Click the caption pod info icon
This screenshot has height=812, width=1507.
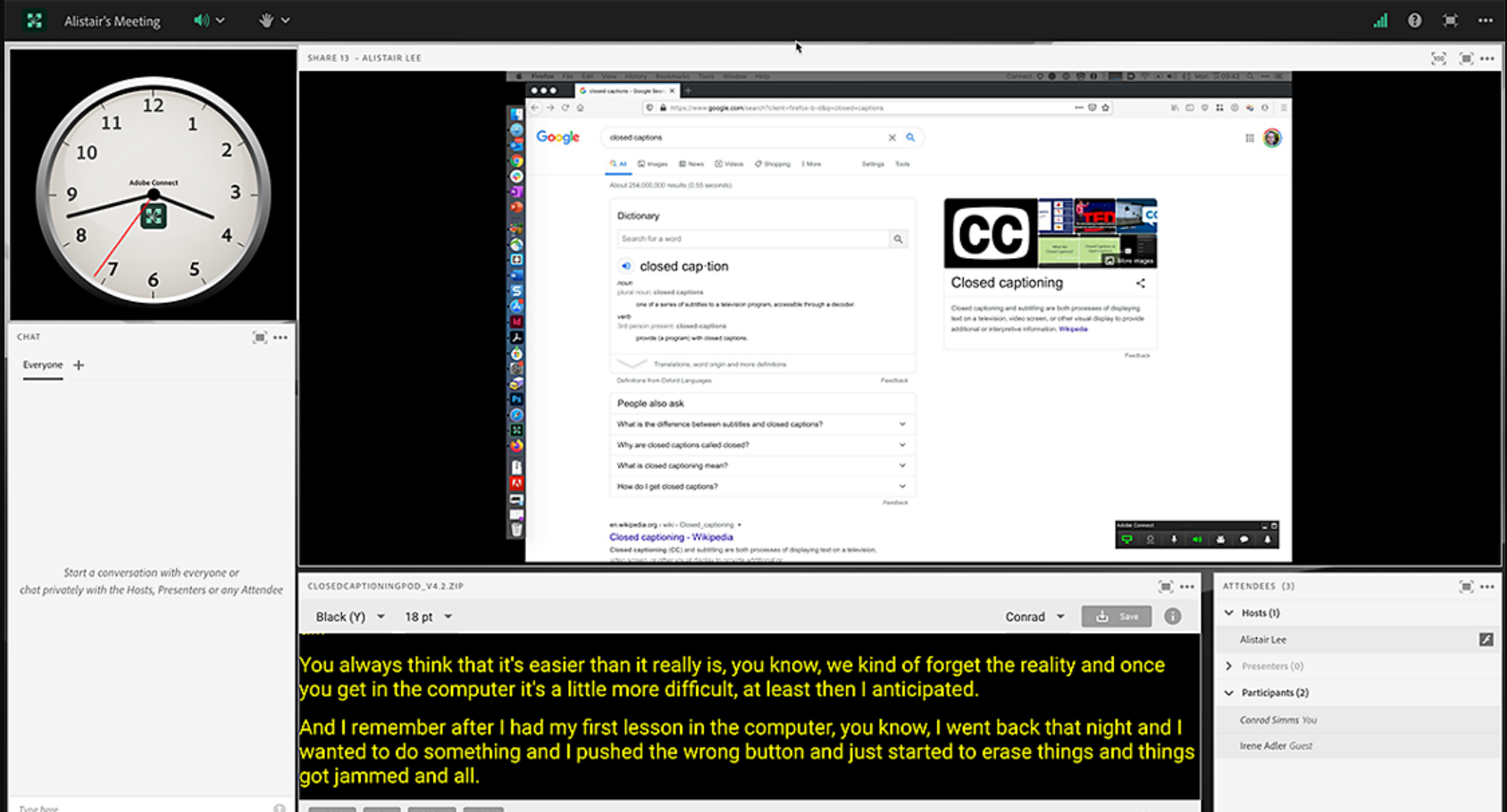pyautogui.click(x=1173, y=616)
